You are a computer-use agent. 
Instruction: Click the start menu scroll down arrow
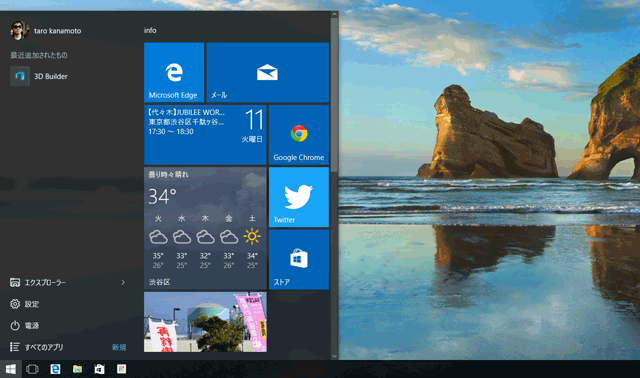pyautogui.click(x=334, y=356)
